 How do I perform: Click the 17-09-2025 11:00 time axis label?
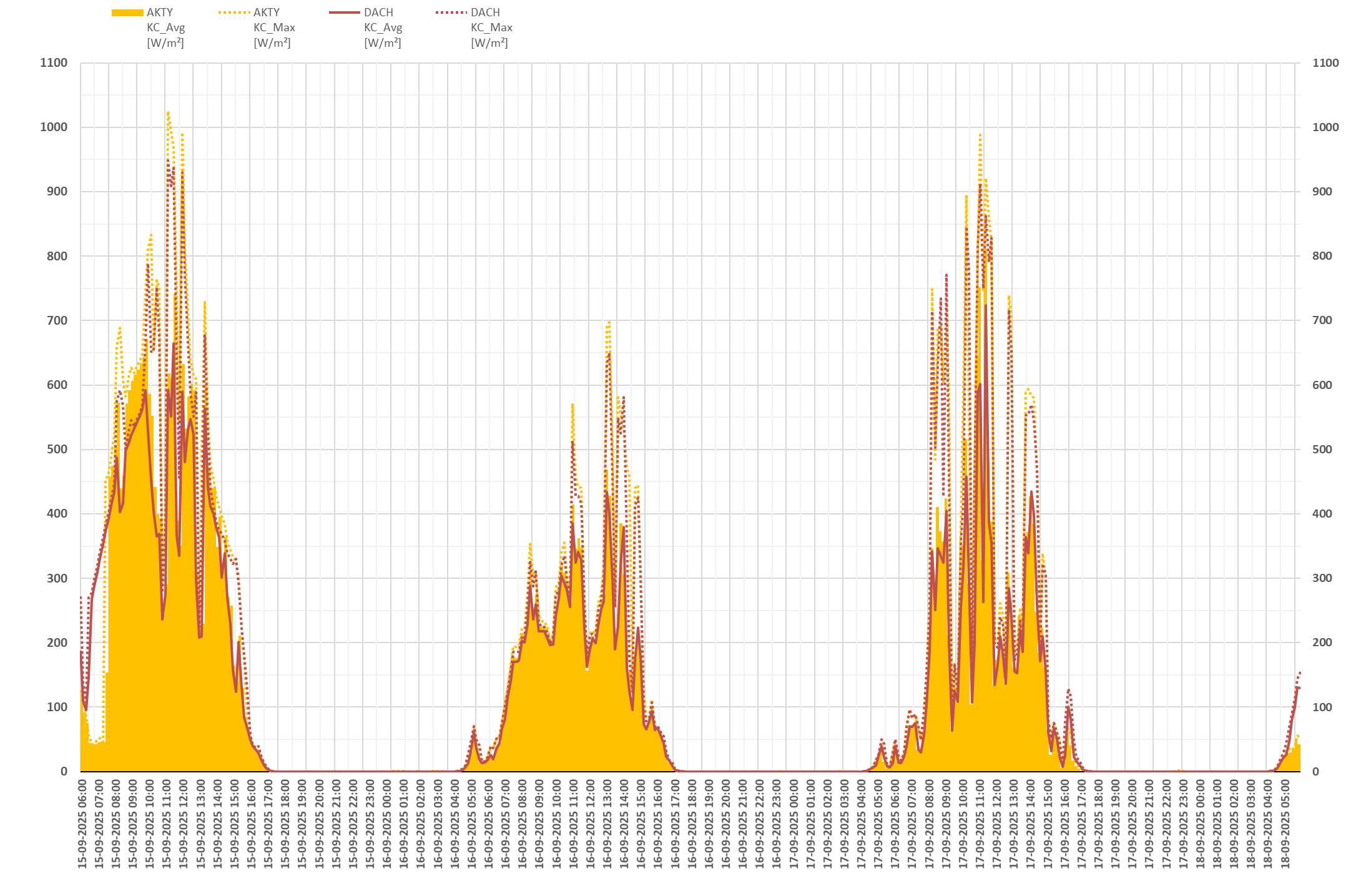(980, 824)
